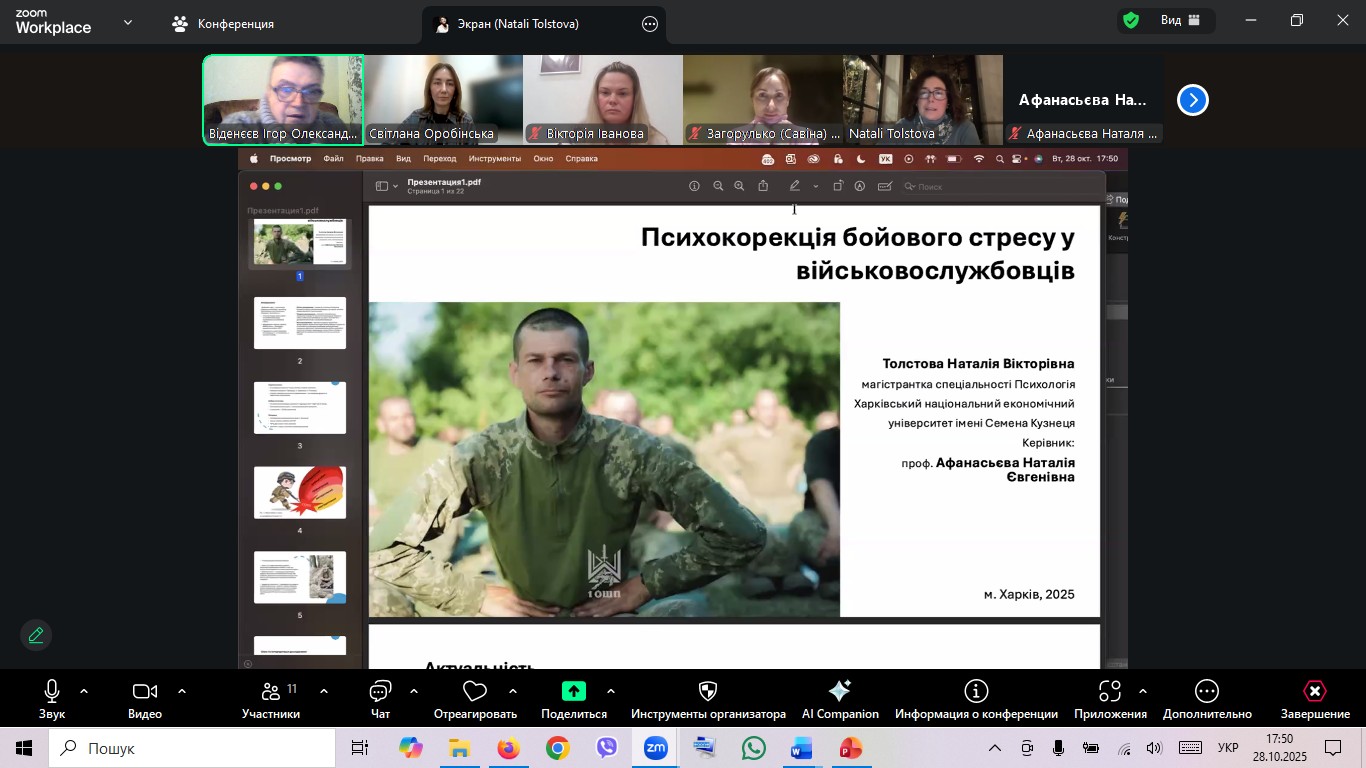
Task: Open the AI Companion panel
Action: tap(839, 698)
